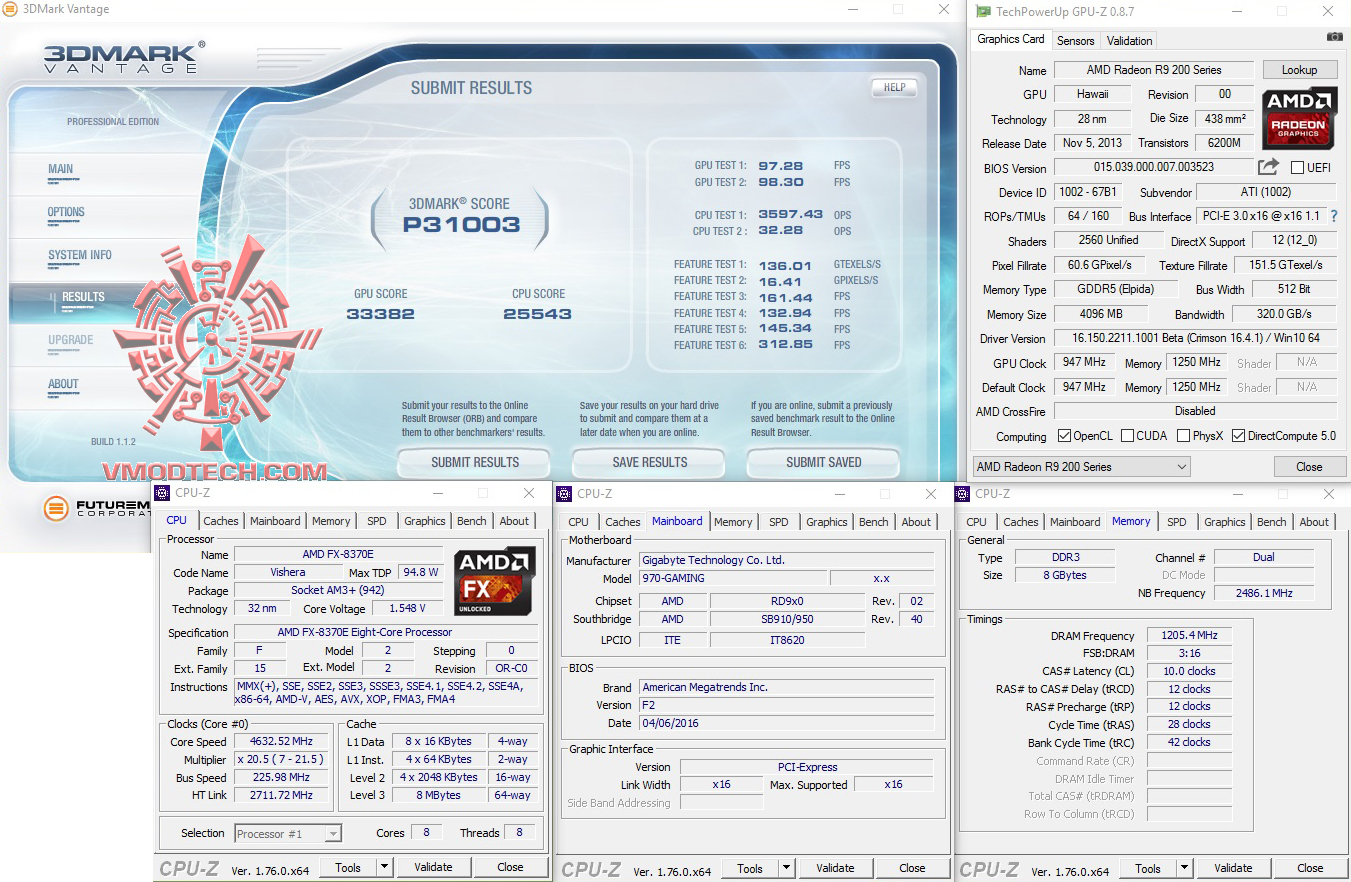Click the BIOS export arrow icon in GPU-Z
Screen dimensions: 1351x882
coord(1268,167)
